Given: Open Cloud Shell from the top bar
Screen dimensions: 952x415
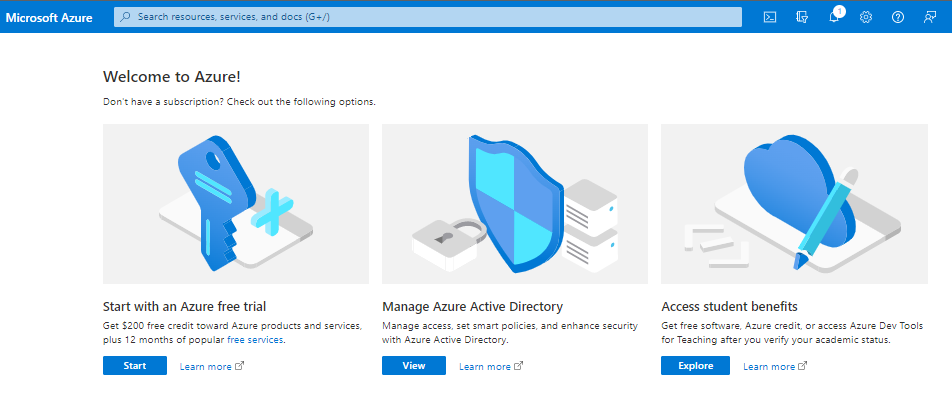Looking at the screenshot, I should [x=770, y=18].
